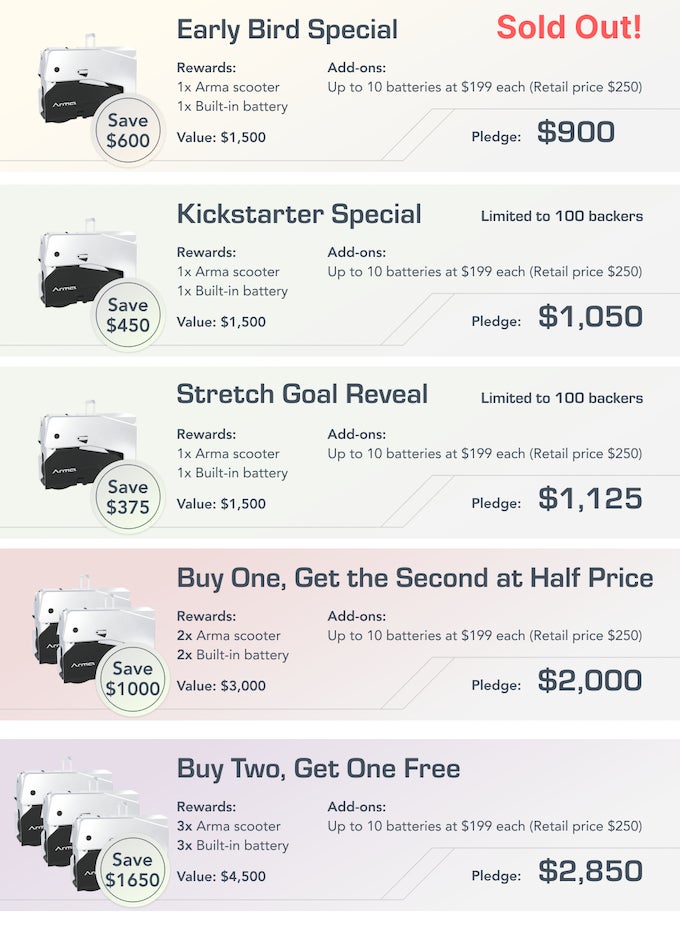Click the Save $600 badge
680x925 pixels.
[128, 131]
